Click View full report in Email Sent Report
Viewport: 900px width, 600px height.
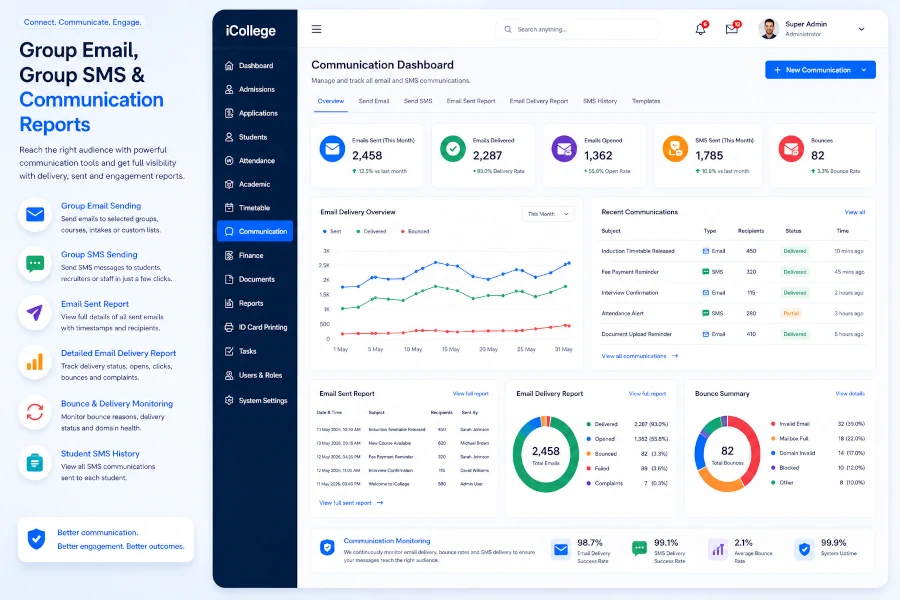click(x=470, y=394)
